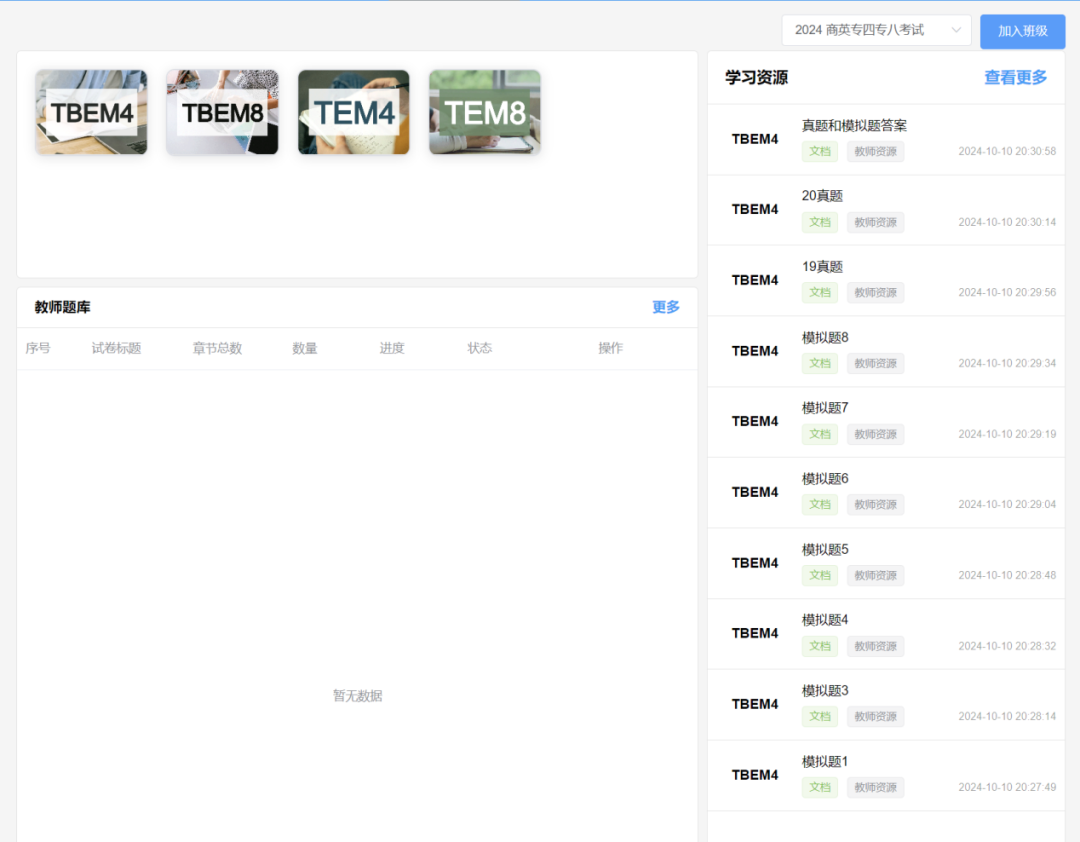The image size is (1080, 842).
Task: Select the TEM4 course card
Action: click(x=353, y=112)
